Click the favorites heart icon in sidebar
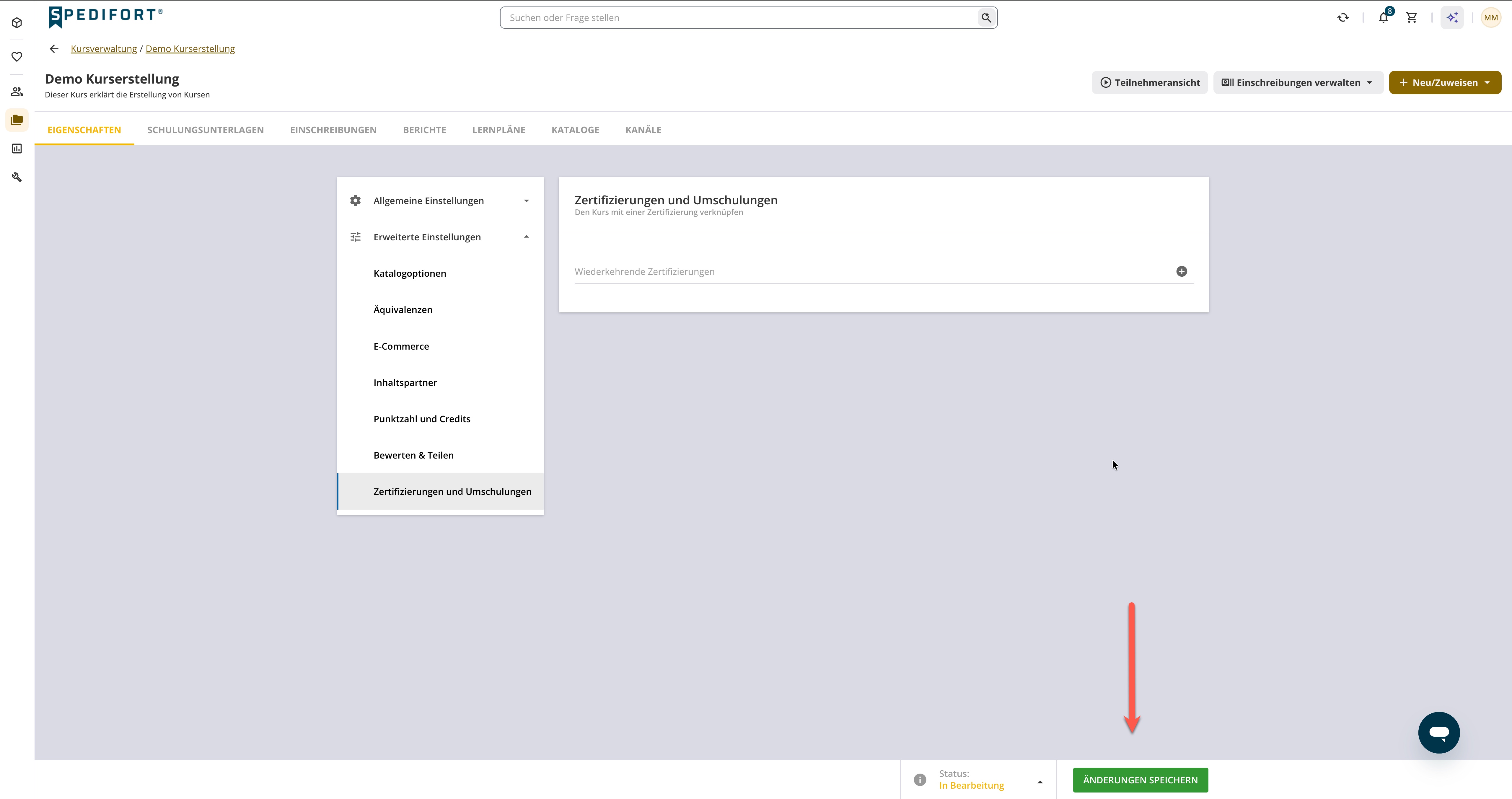Screen dimensions: 1512x799 [17, 57]
